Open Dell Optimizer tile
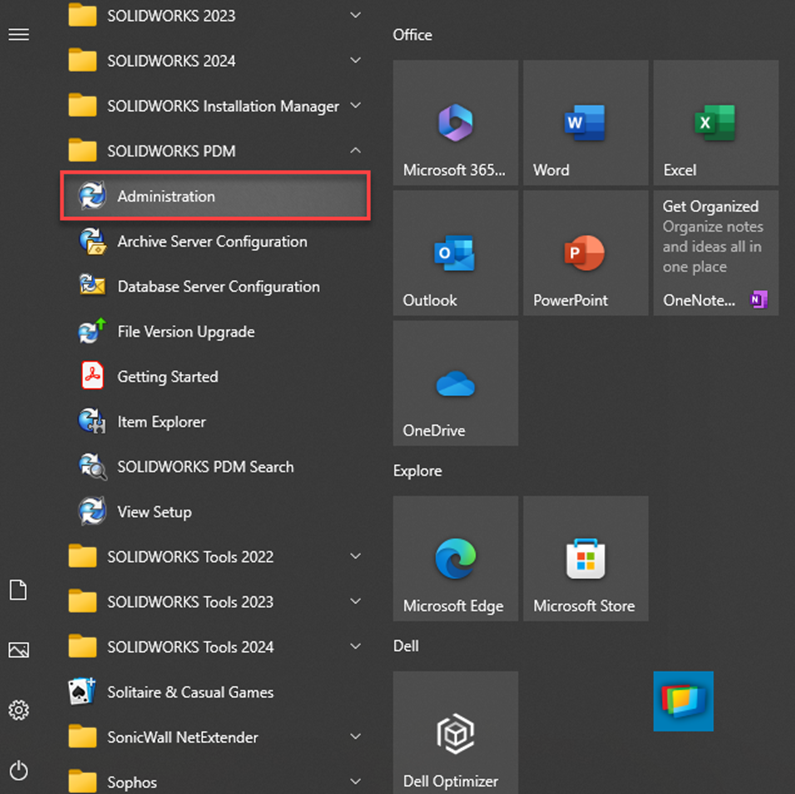This screenshot has height=794, width=795. (x=455, y=733)
